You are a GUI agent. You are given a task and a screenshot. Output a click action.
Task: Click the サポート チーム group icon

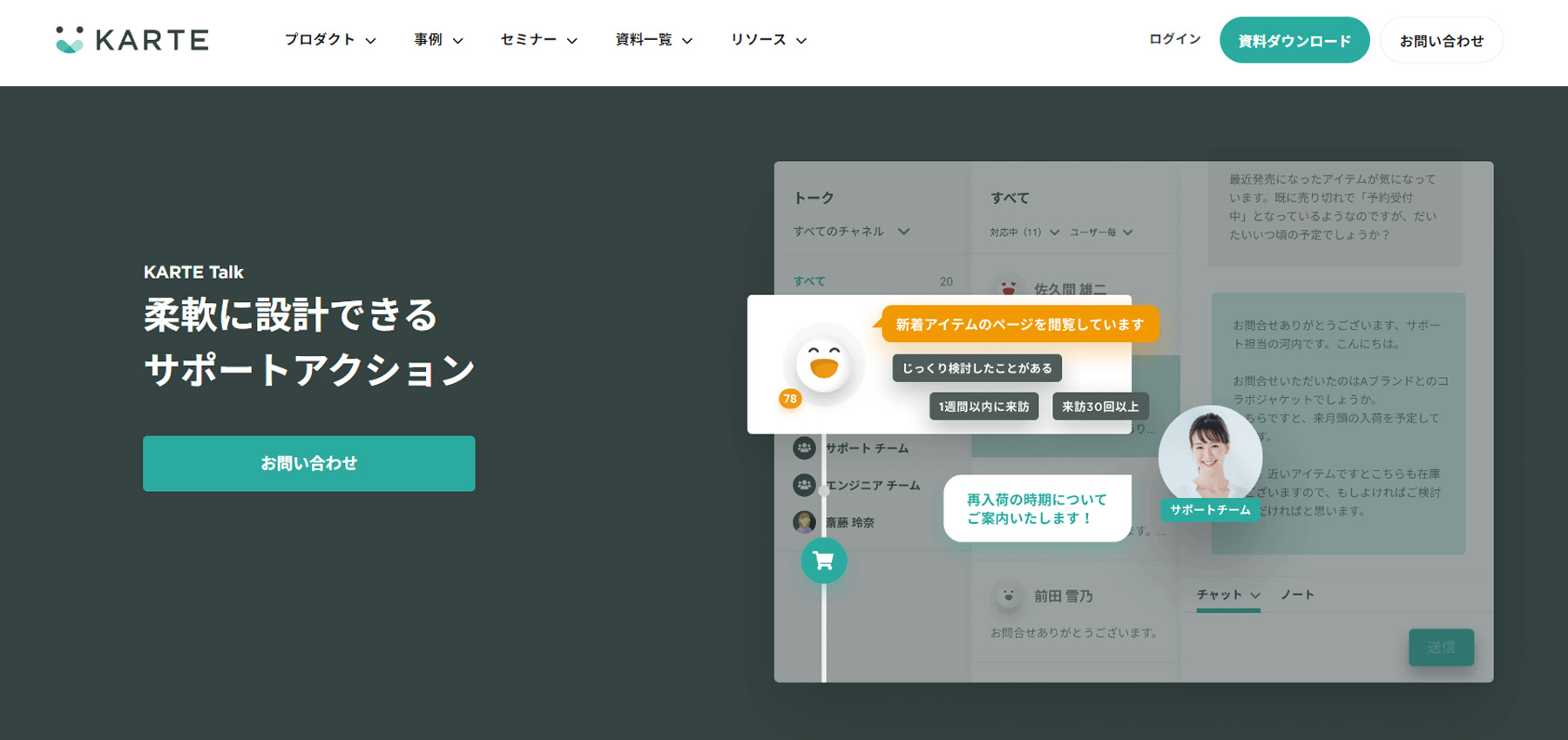pyautogui.click(x=804, y=447)
